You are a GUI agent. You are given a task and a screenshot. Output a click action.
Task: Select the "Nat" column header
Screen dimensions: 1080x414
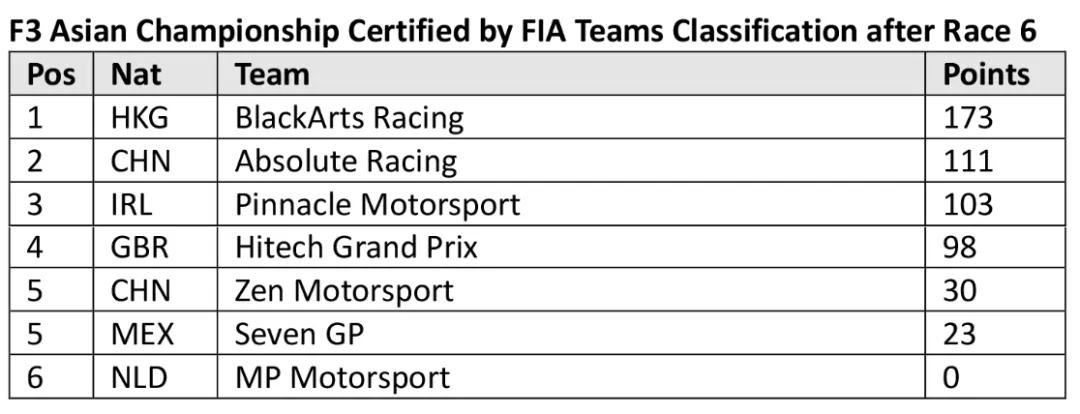coord(137,75)
